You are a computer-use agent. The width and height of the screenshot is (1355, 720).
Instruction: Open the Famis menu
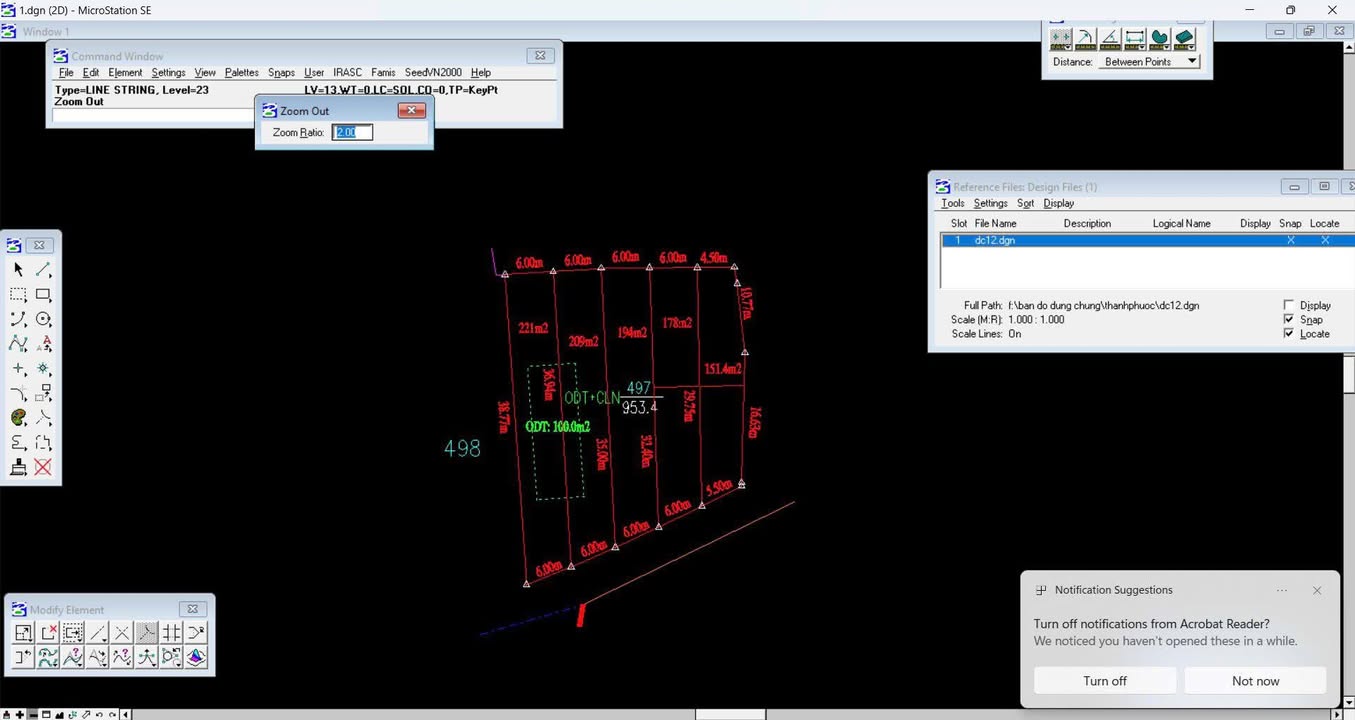point(383,73)
